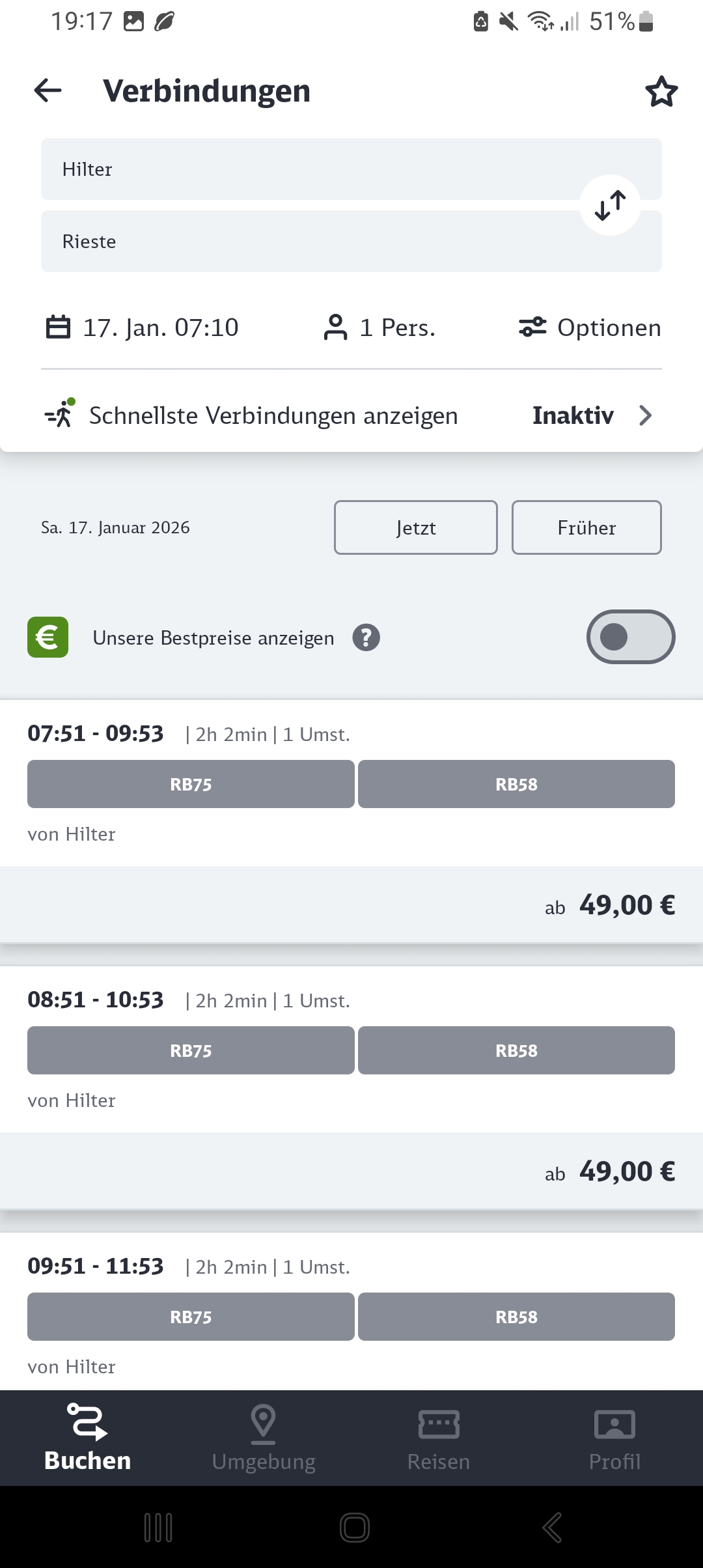703x1568 pixels.
Task: Edit the Rieste destination field
Action: [x=306, y=242]
